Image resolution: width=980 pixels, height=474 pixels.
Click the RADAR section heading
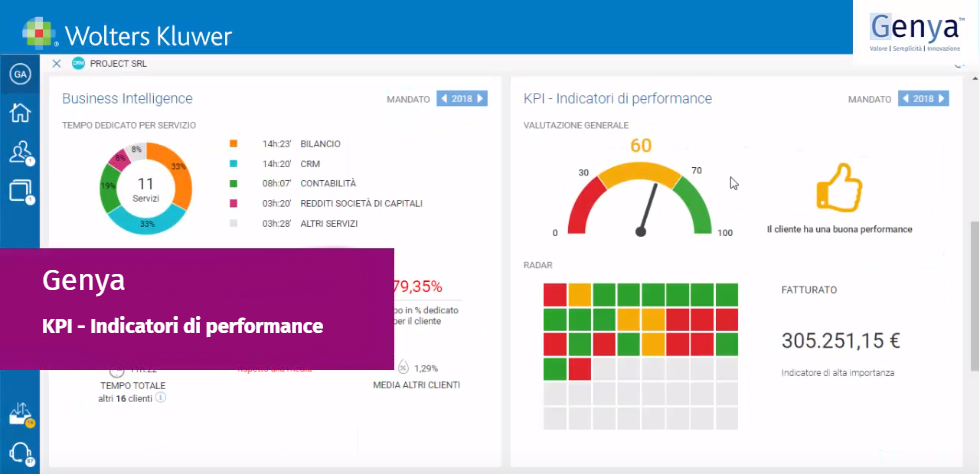click(x=538, y=265)
